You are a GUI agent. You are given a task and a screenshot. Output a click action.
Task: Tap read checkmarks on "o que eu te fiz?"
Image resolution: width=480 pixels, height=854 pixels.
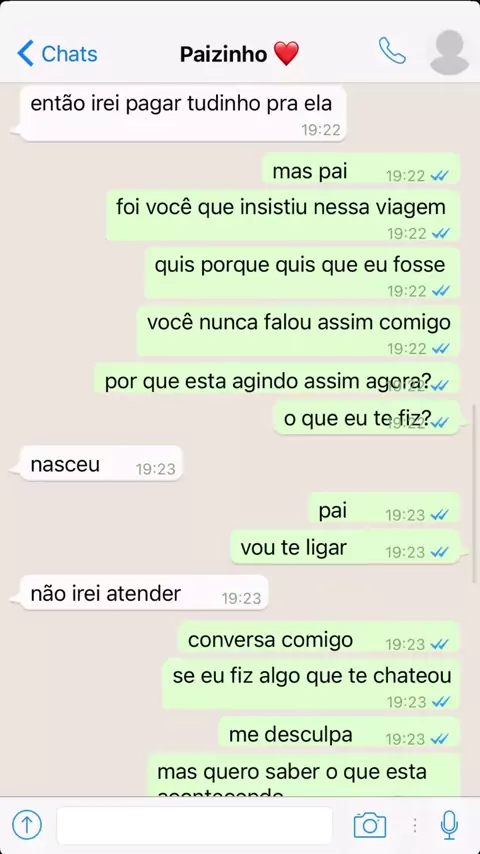[440, 422]
